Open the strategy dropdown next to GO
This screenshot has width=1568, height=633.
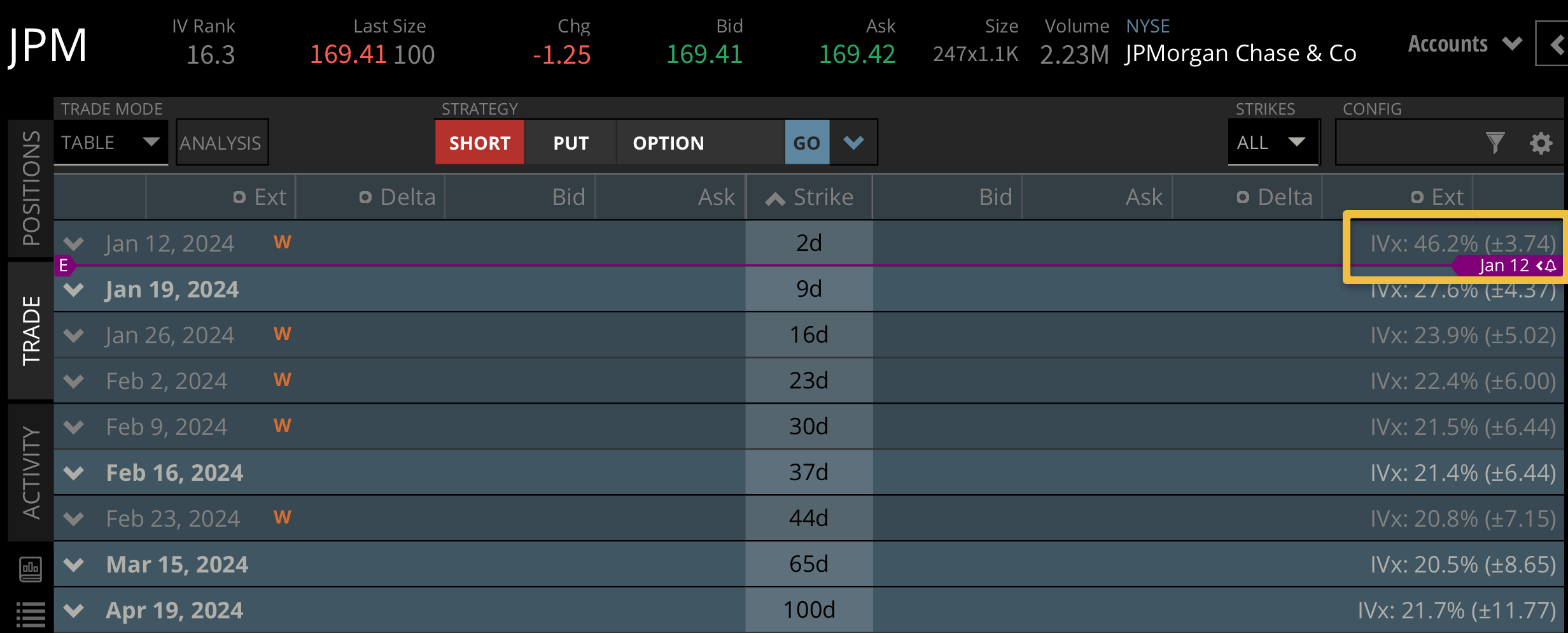[x=853, y=142]
